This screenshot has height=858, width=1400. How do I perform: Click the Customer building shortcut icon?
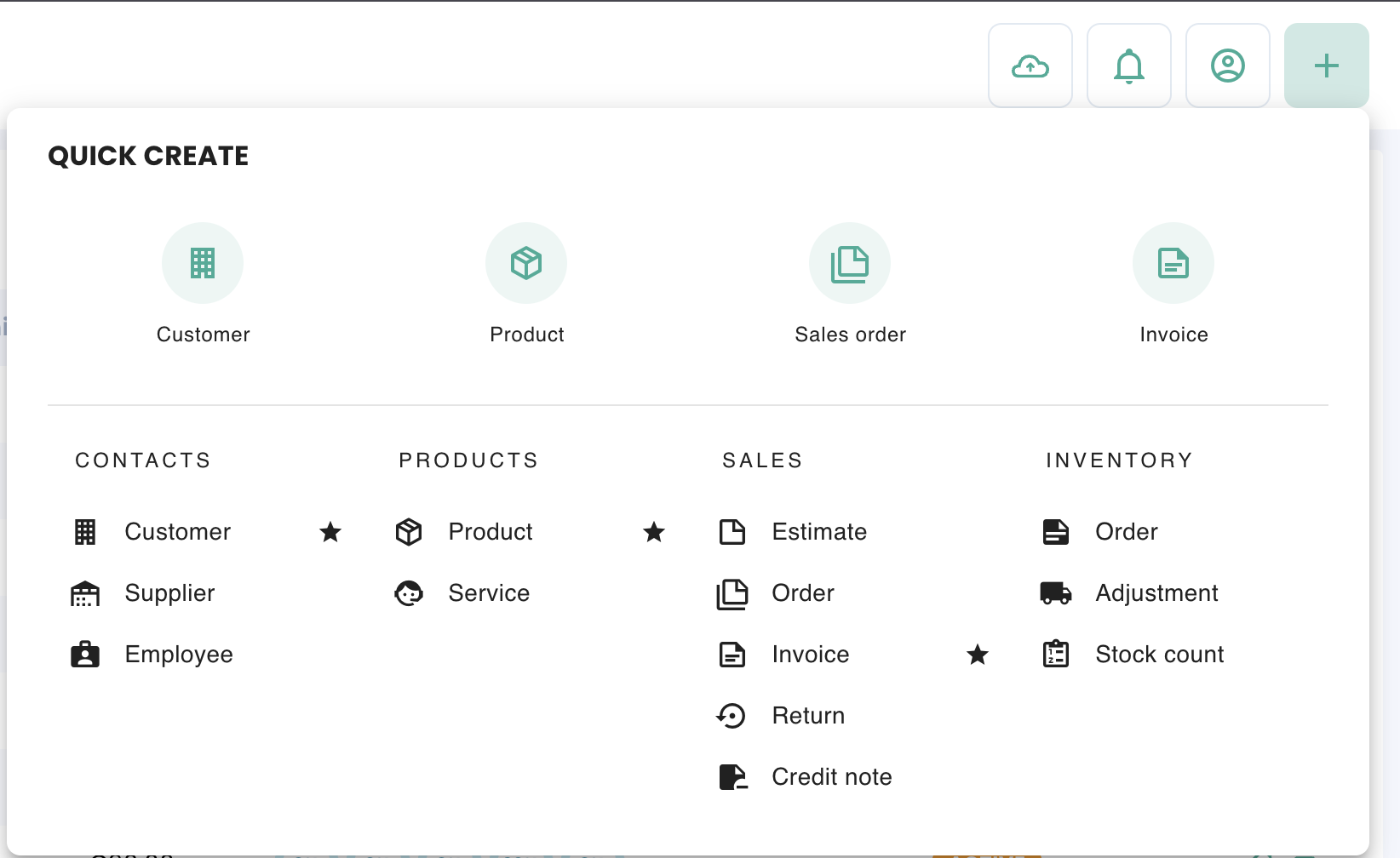(x=203, y=263)
